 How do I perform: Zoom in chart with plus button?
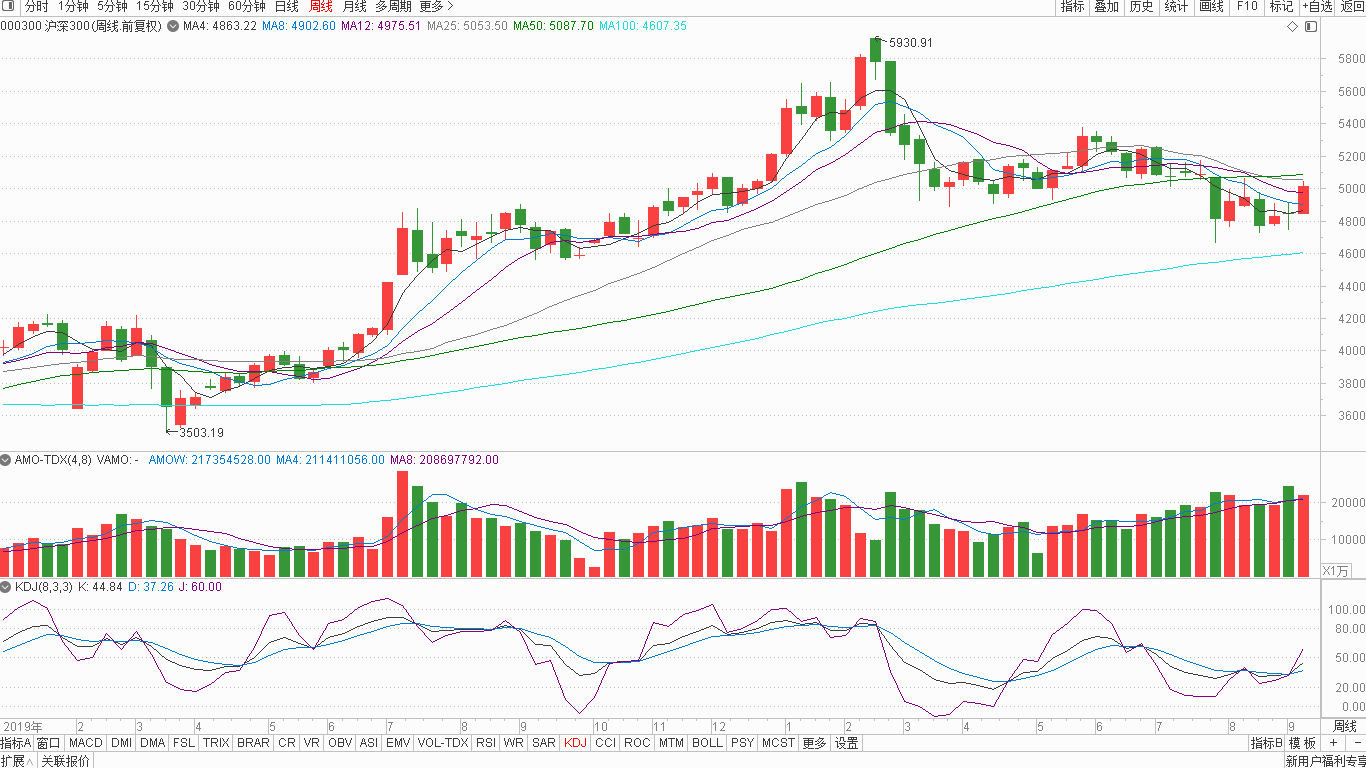pyautogui.click(x=1332, y=743)
